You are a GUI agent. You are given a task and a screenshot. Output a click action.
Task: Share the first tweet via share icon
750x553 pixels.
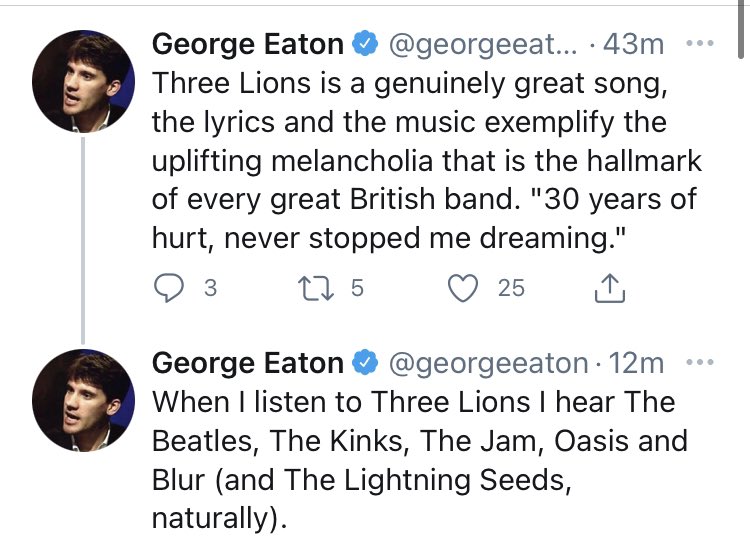click(610, 288)
